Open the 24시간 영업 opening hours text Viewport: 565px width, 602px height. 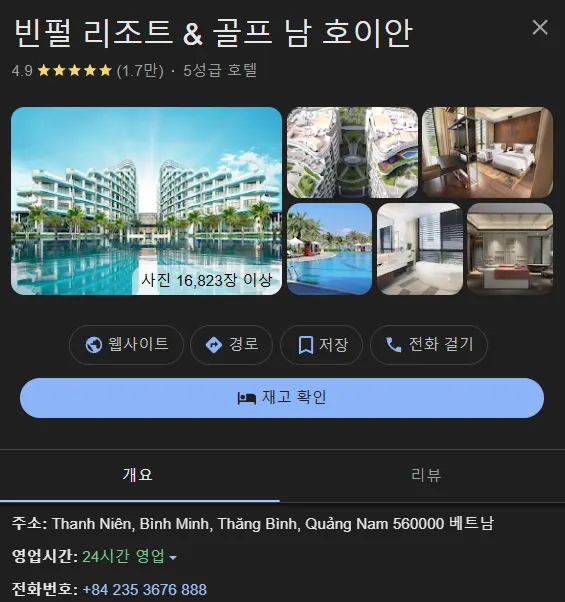124,556
